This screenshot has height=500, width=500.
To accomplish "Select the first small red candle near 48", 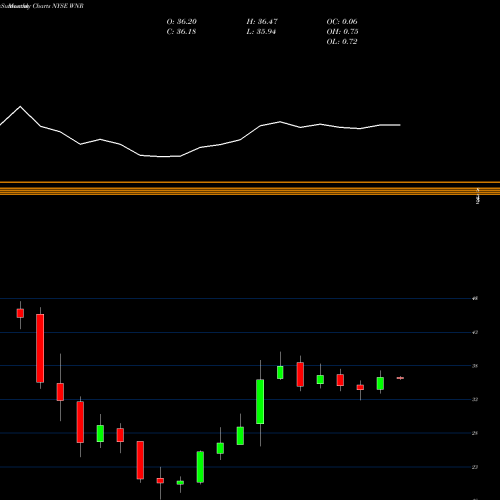I will click(20, 313).
